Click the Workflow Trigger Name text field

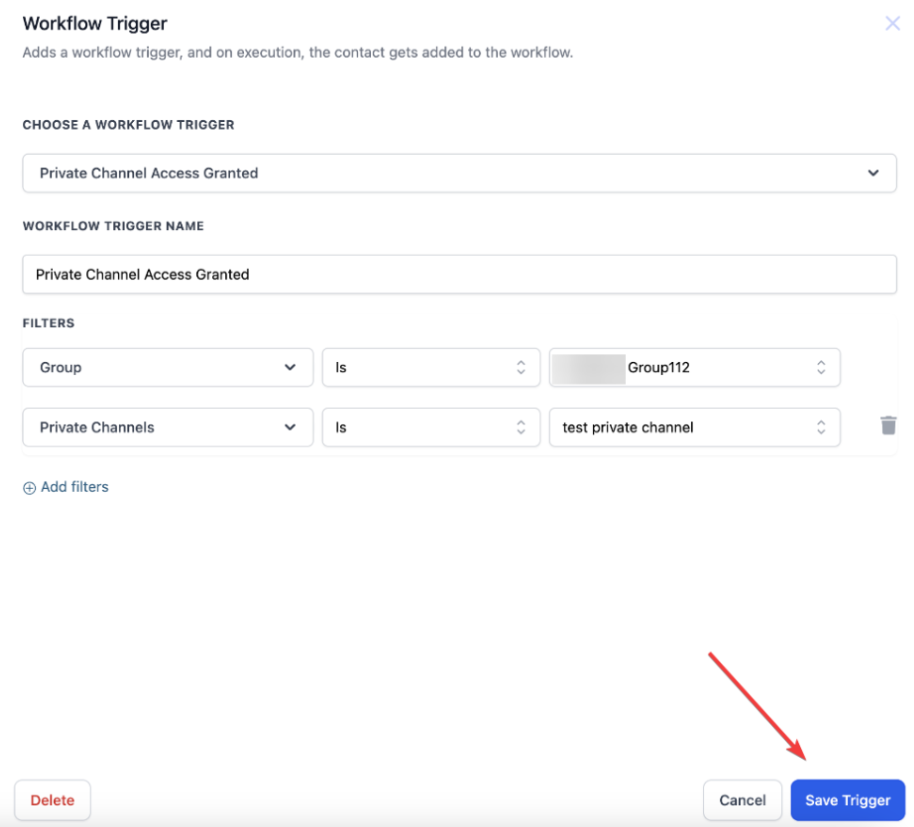[x=458, y=274]
